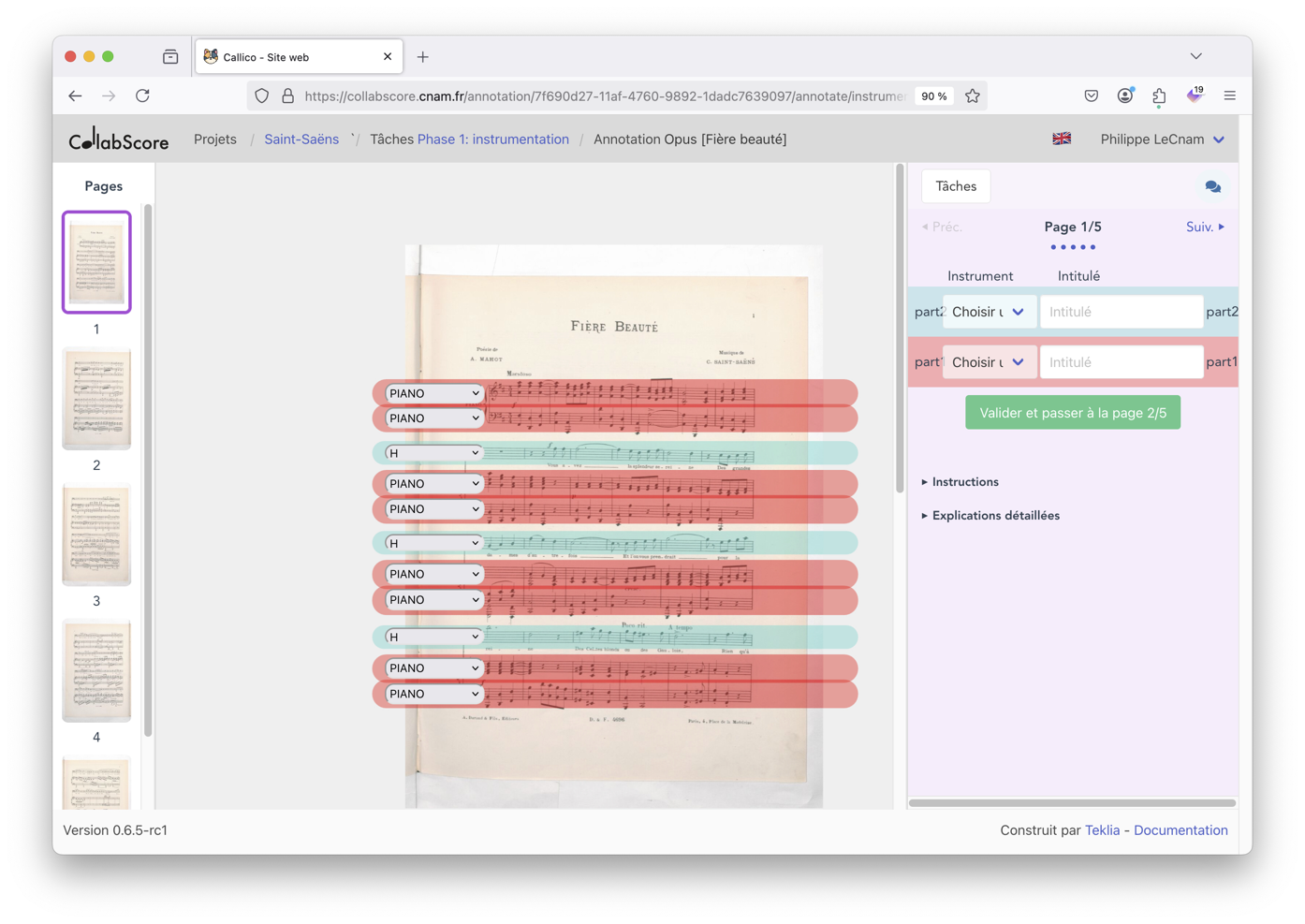Open the first PIANO staff dropdown
The image size is (1305, 924).
pyautogui.click(x=433, y=393)
